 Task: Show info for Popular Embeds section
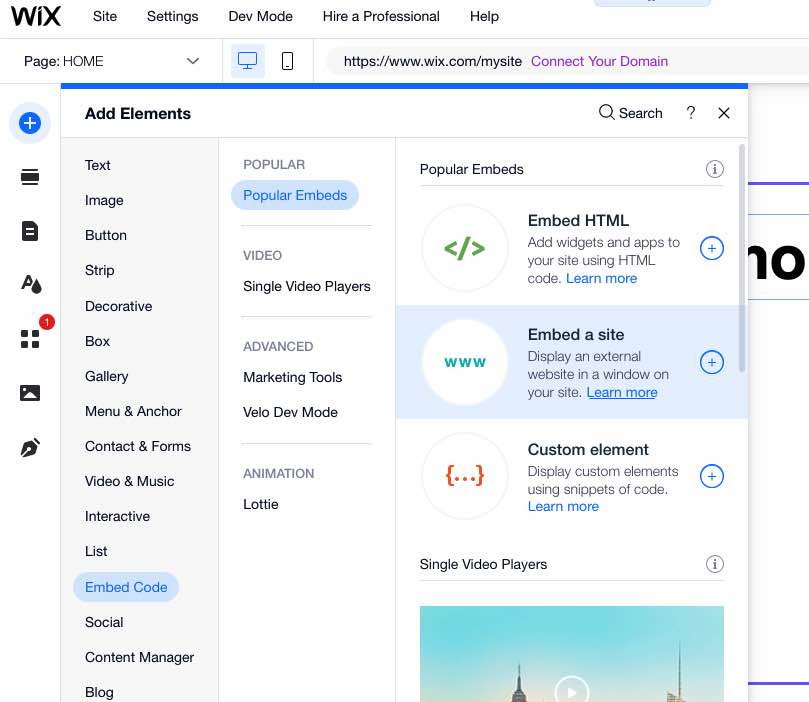click(715, 169)
